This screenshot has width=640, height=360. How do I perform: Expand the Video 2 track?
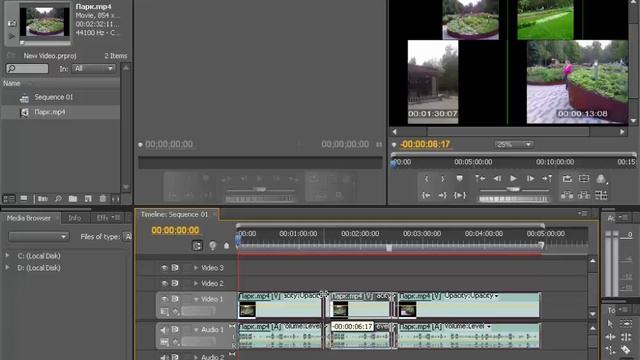coord(196,283)
